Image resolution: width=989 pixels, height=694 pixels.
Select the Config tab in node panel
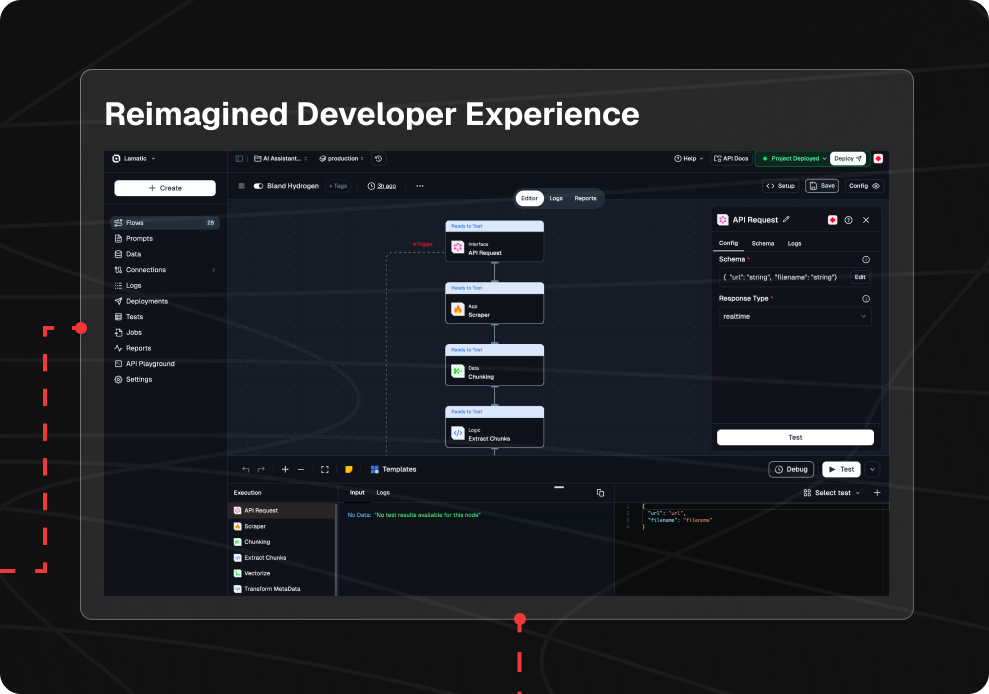pos(729,244)
